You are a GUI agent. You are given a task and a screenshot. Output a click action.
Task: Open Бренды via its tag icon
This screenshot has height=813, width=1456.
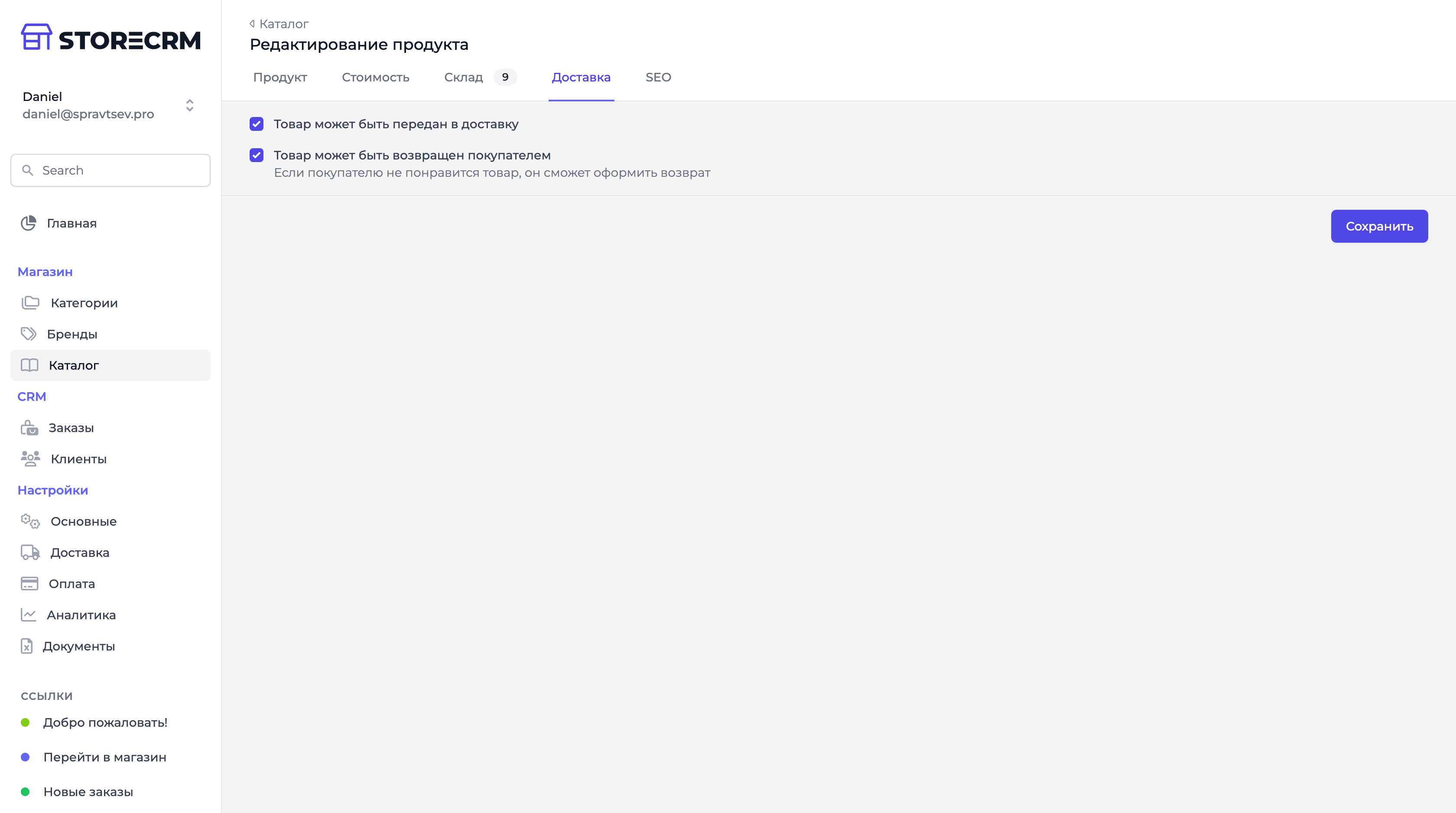[28, 334]
